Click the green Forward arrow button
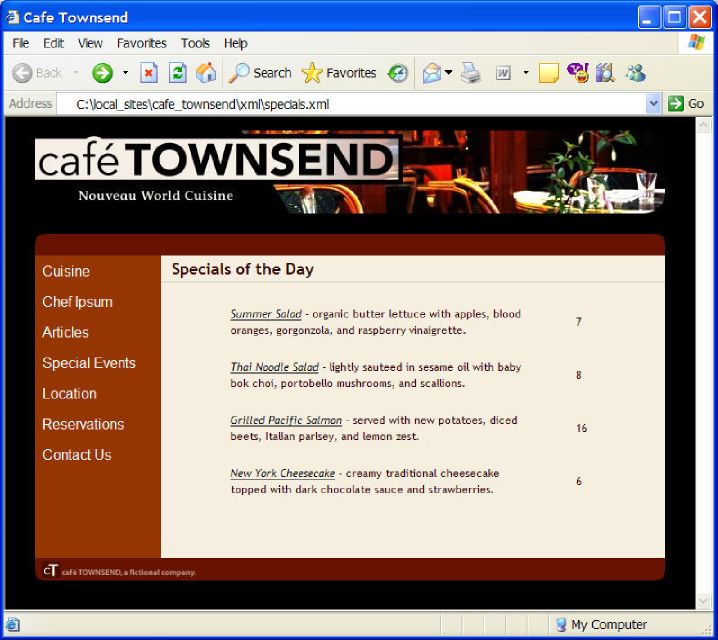Screen dimensions: 718x640 [102, 73]
